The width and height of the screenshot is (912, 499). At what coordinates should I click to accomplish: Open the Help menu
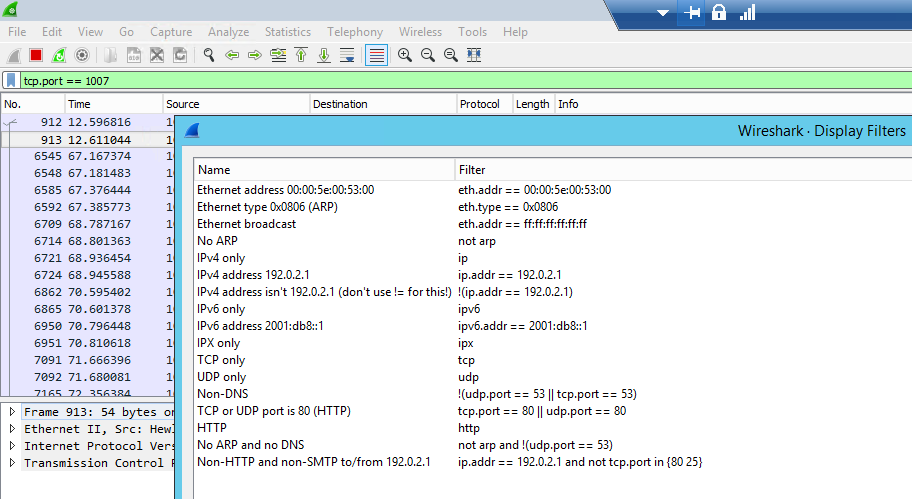pos(515,32)
